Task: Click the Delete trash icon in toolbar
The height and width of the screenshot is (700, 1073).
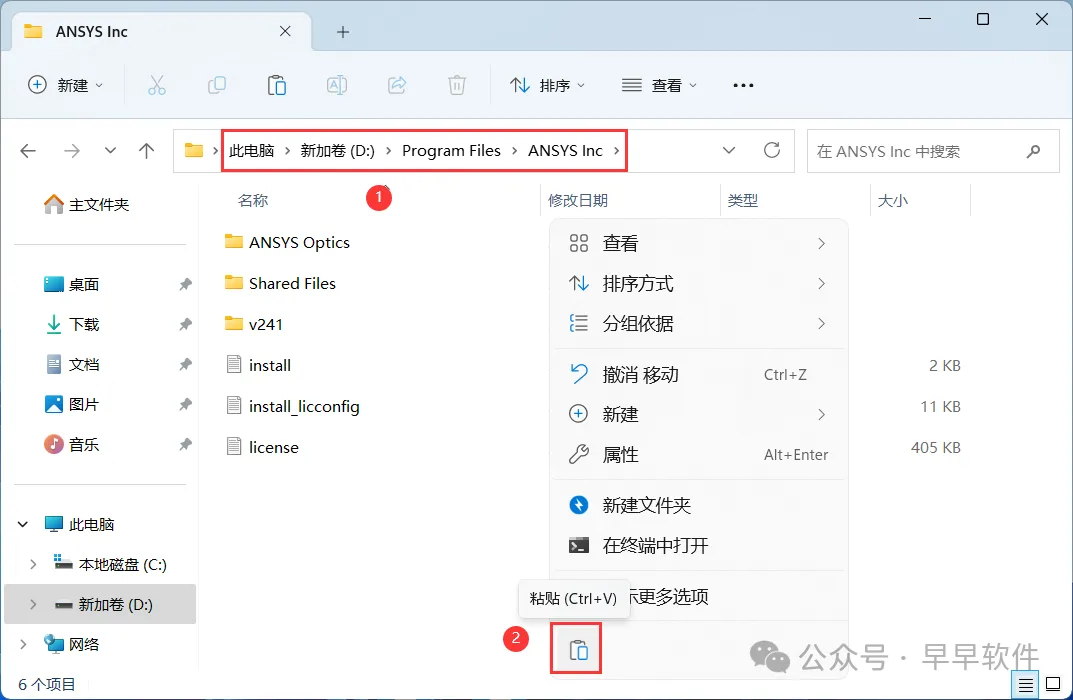Action: (x=457, y=86)
